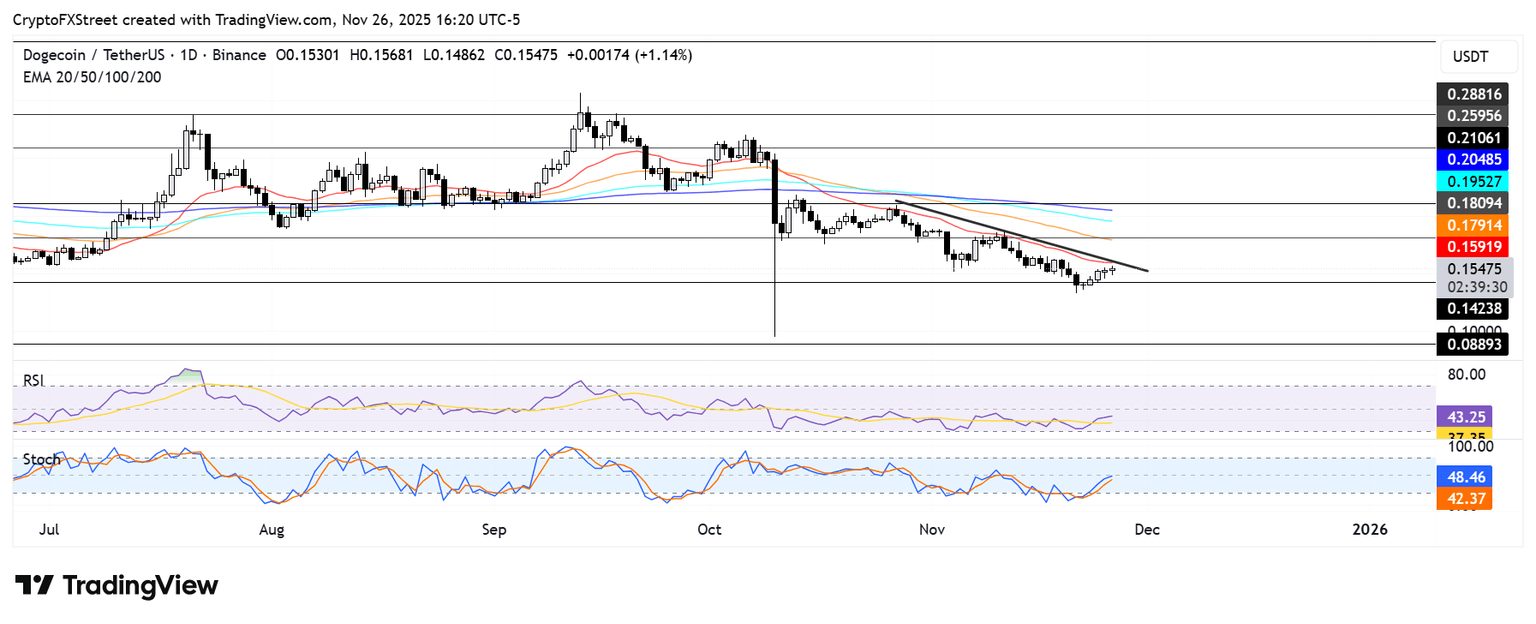Click the cyan 0.19527 EMA price tag

tap(1470, 181)
